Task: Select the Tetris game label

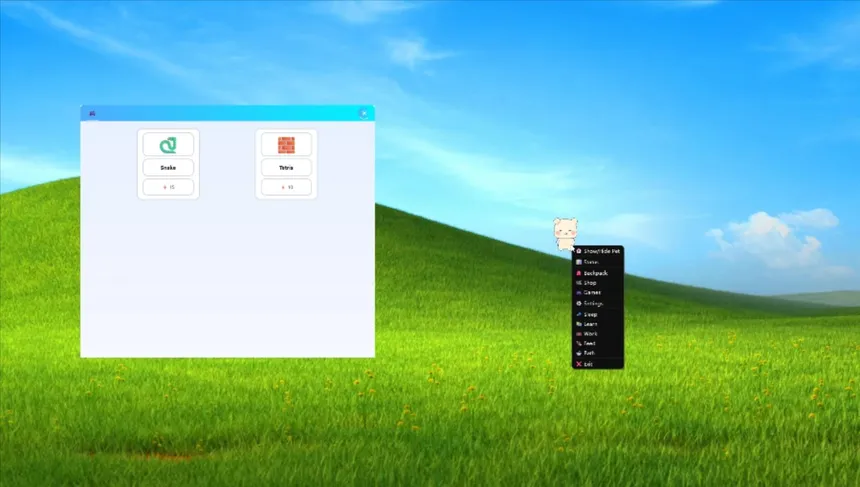Action: pyautogui.click(x=286, y=168)
